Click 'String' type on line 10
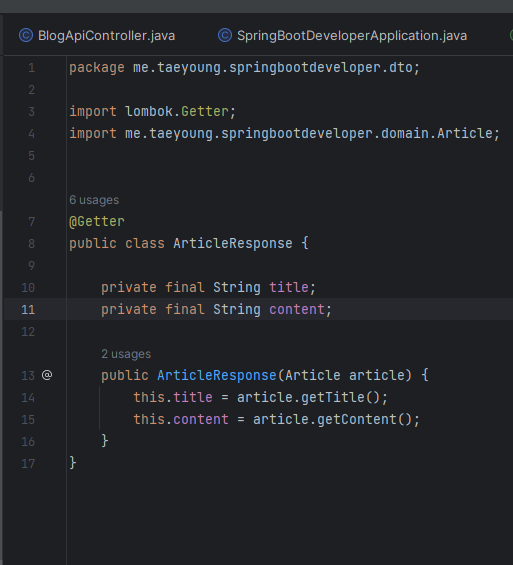The height and width of the screenshot is (565, 513). 237,288
